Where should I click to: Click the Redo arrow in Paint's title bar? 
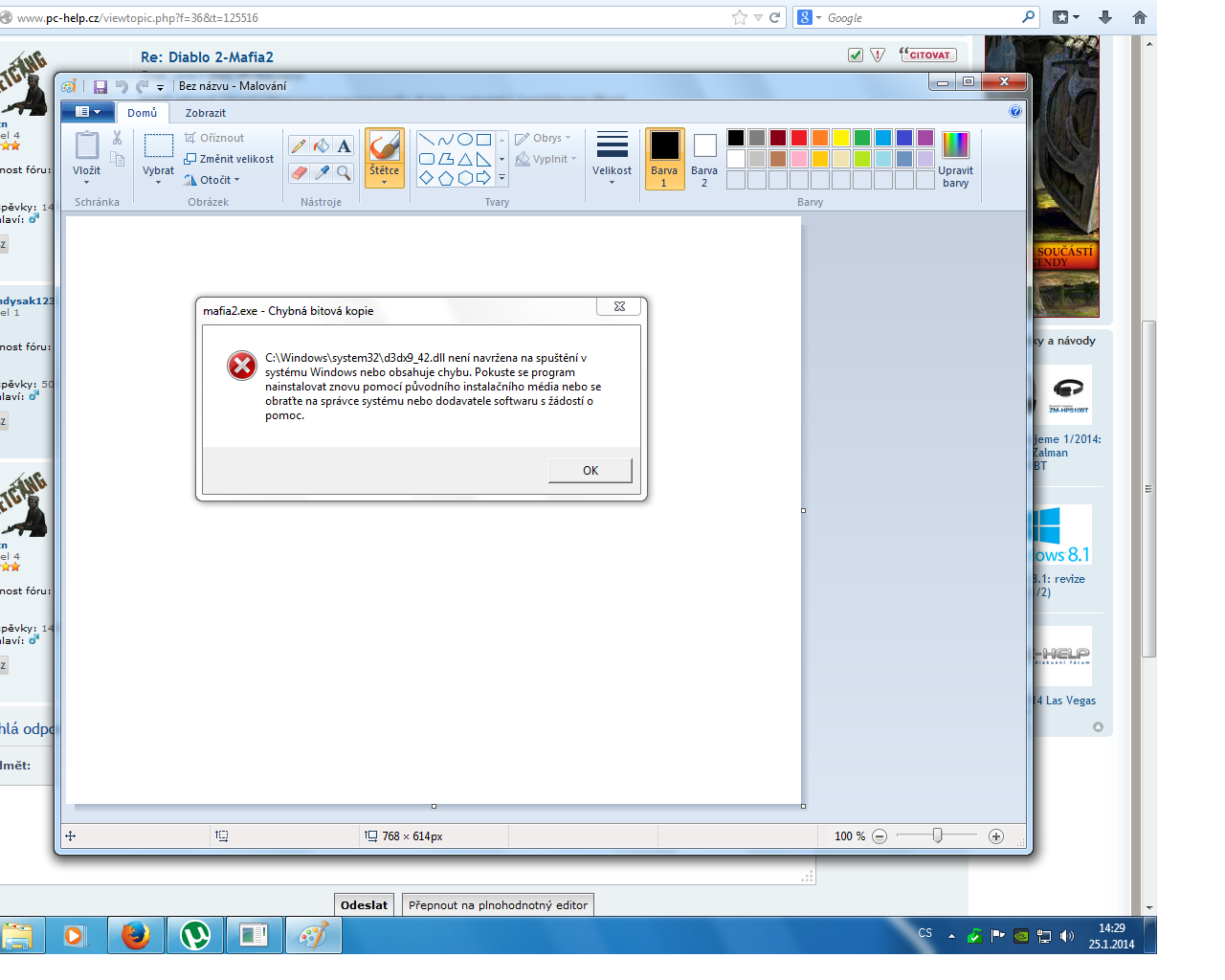pos(143,86)
